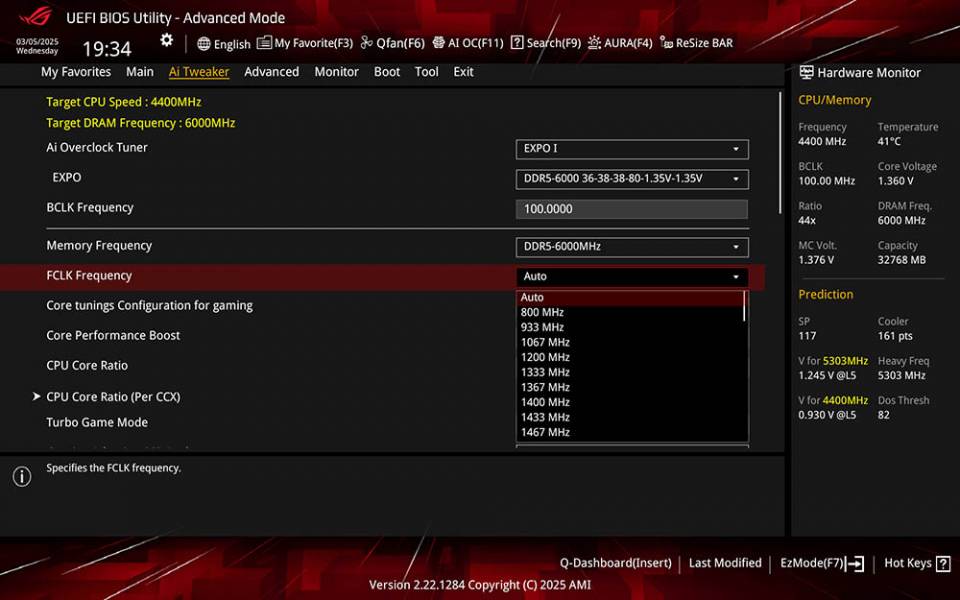Open the Memory Frequency DDR5-6000MHz dropdown
960x600 pixels.
tap(632, 247)
